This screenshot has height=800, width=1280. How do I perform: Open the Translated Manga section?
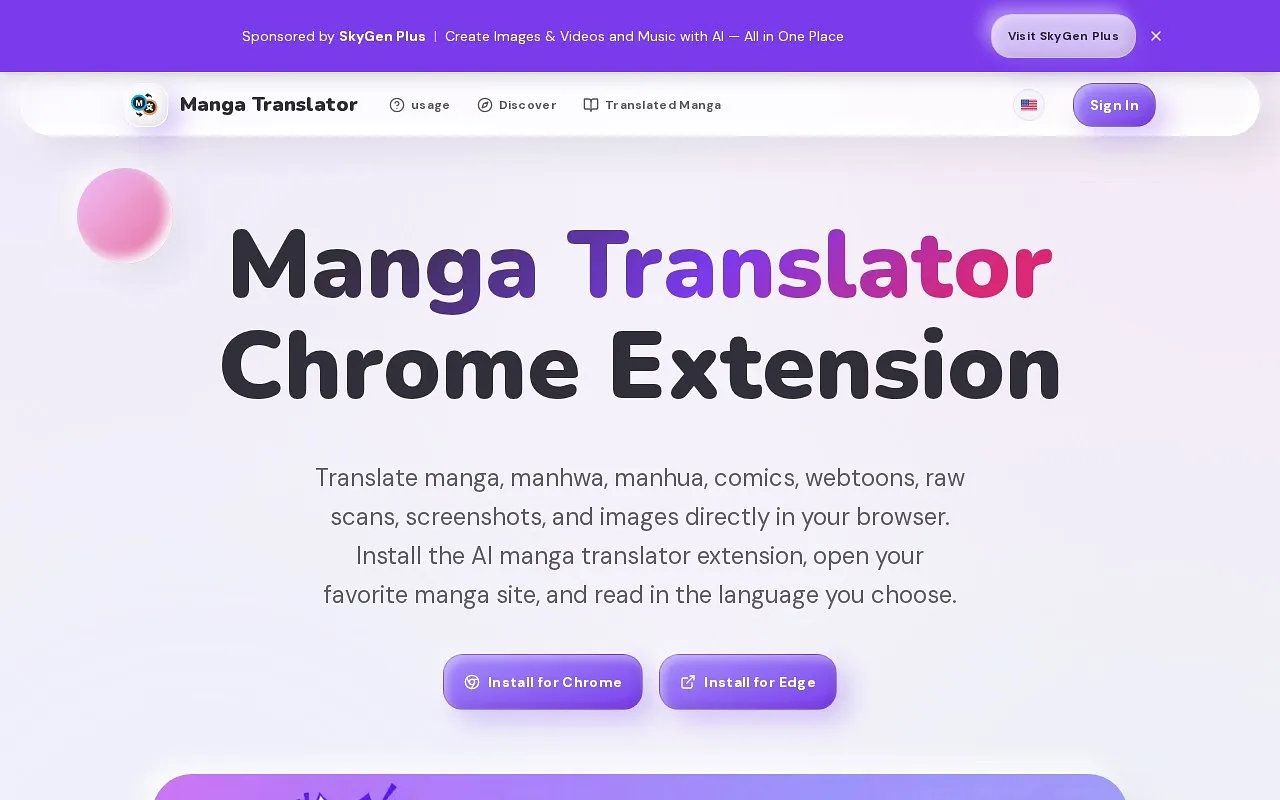coord(652,105)
